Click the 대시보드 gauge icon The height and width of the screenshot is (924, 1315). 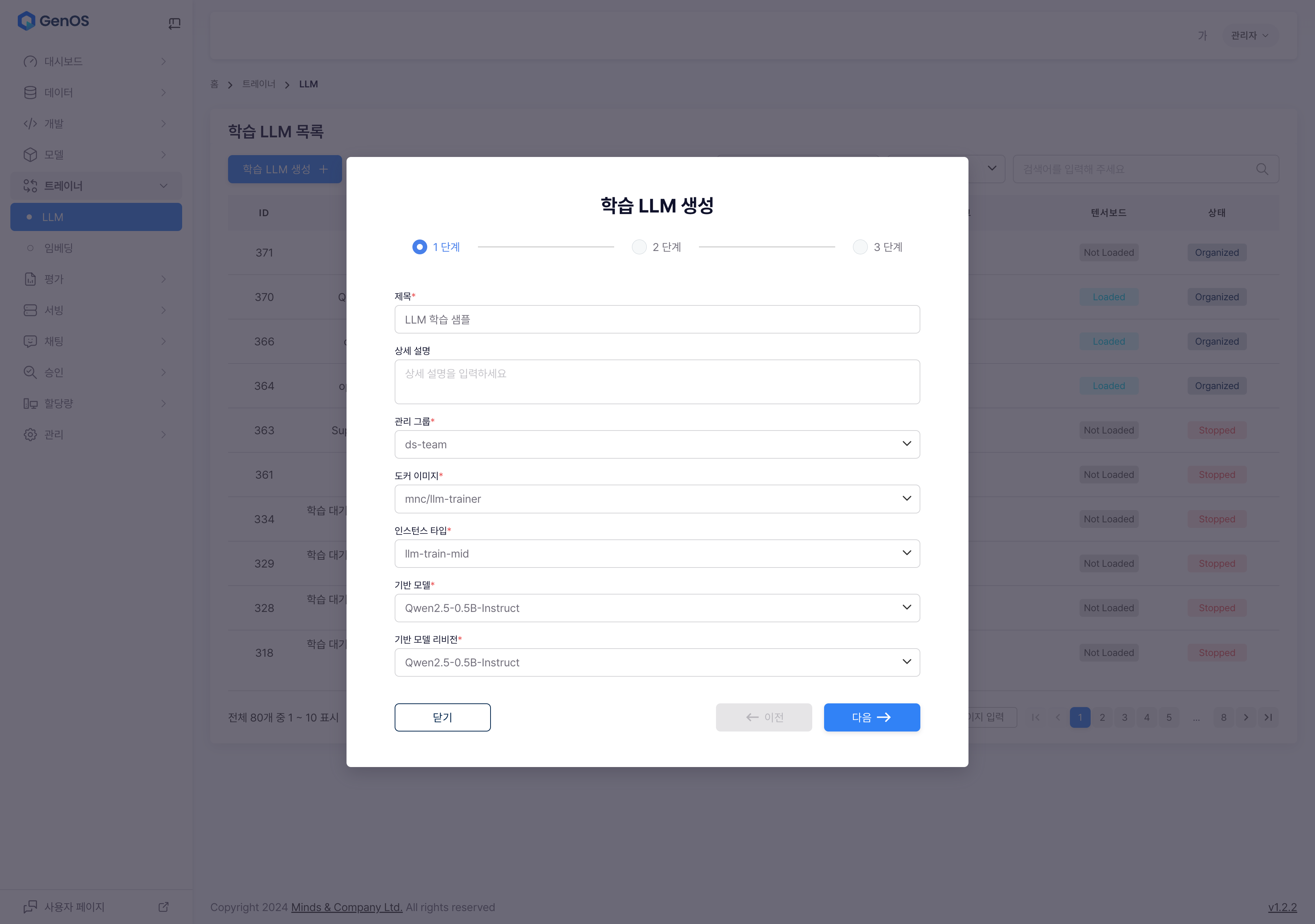point(30,61)
